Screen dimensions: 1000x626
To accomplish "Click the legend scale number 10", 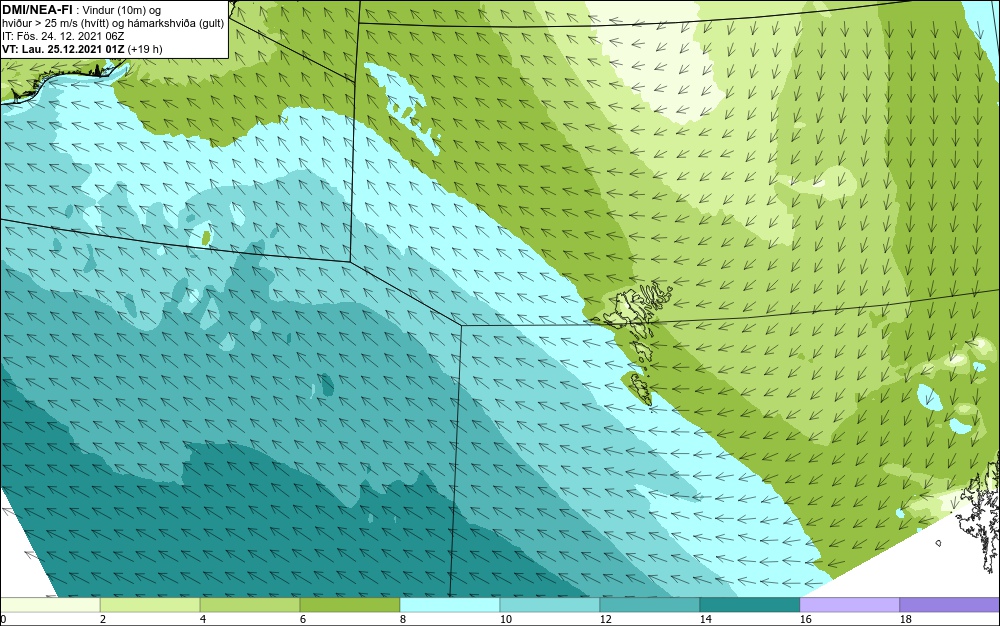I will click(506, 619).
